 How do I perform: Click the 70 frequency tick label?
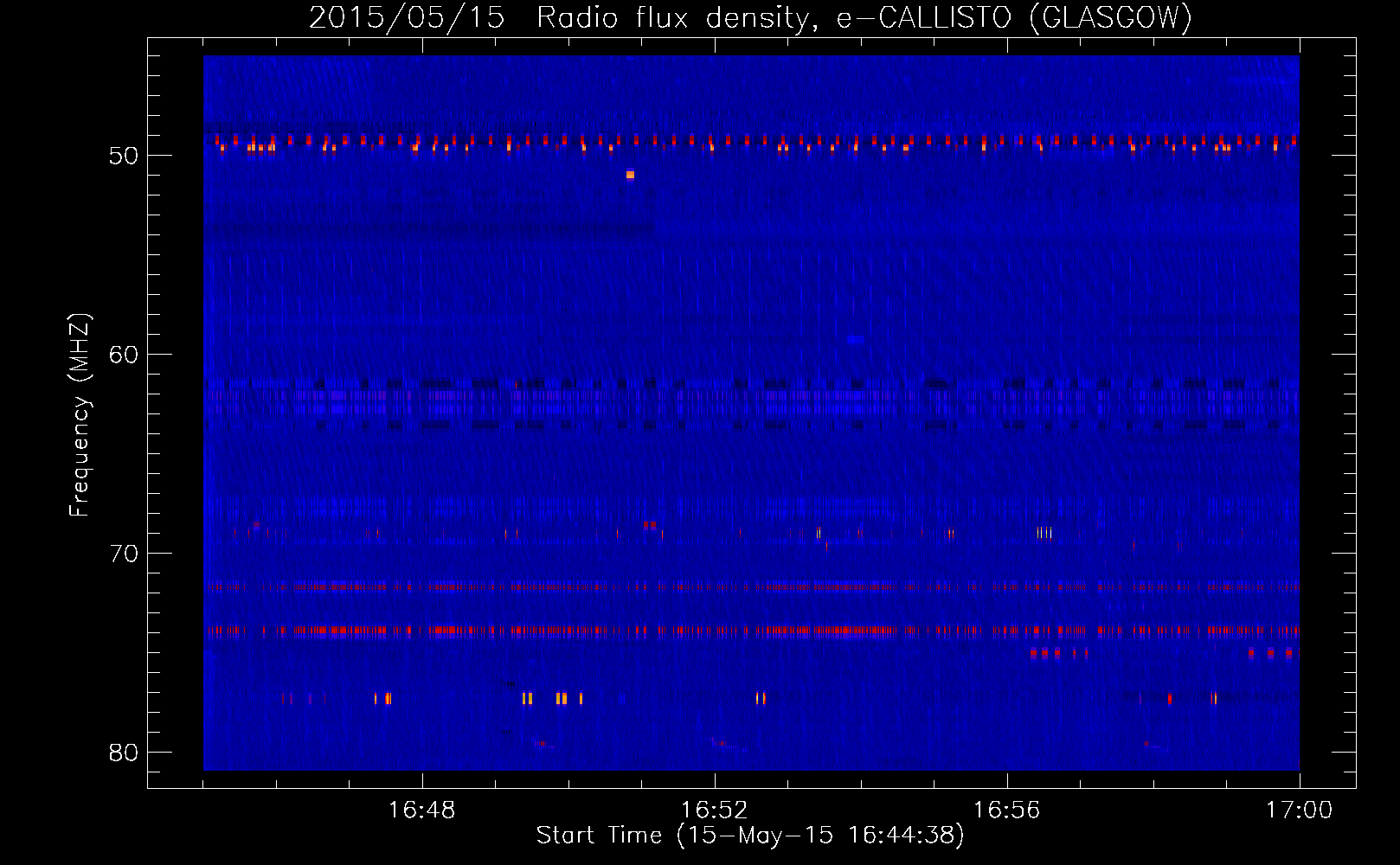(x=124, y=554)
